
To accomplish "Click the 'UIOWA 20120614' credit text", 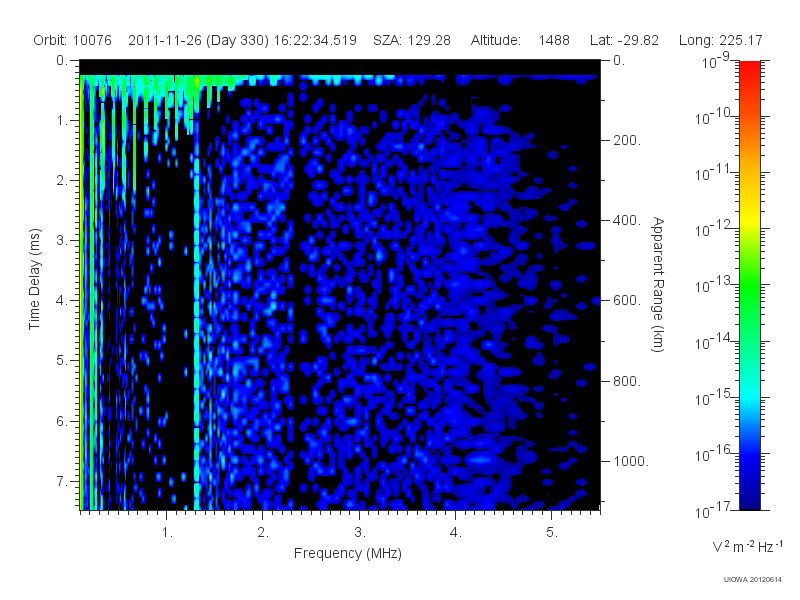I will pyautogui.click(x=753, y=579).
